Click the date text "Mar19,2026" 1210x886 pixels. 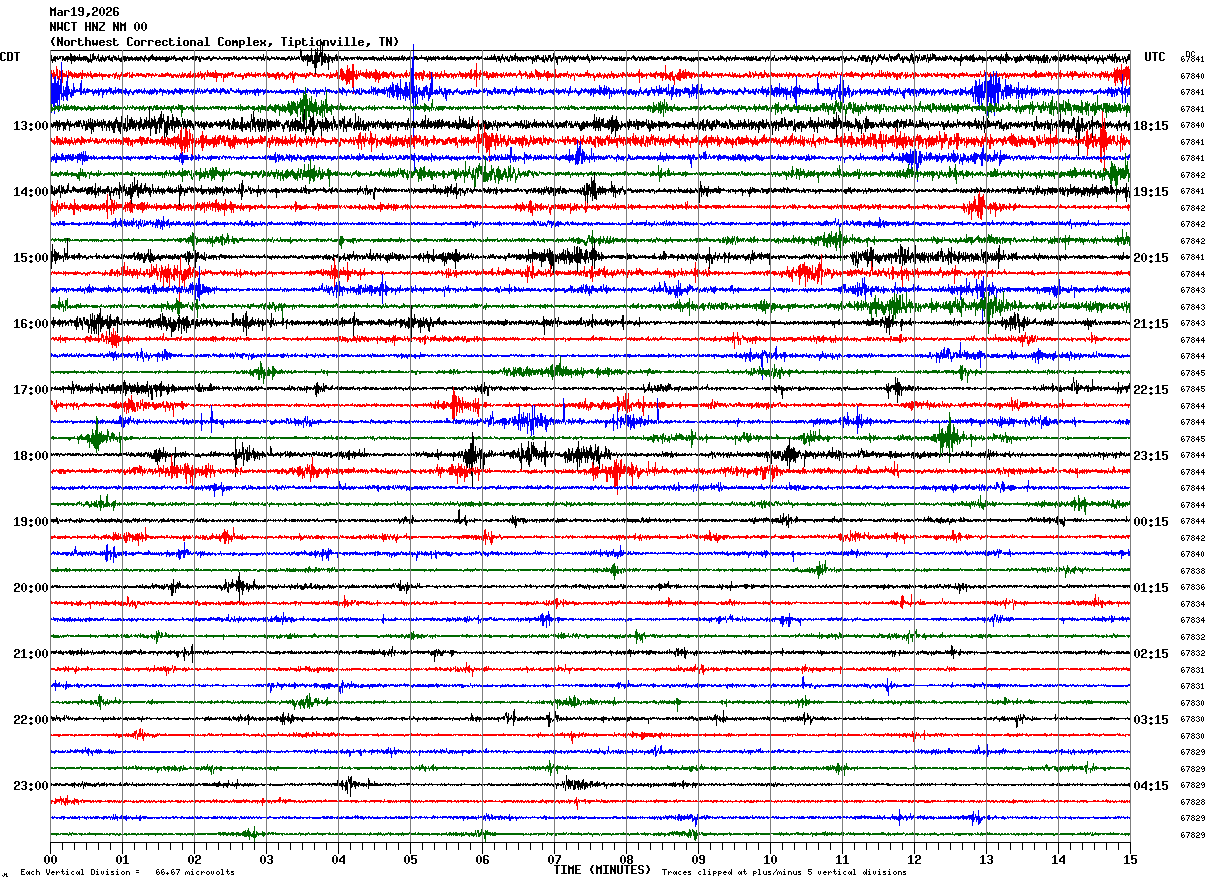click(x=84, y=12)
